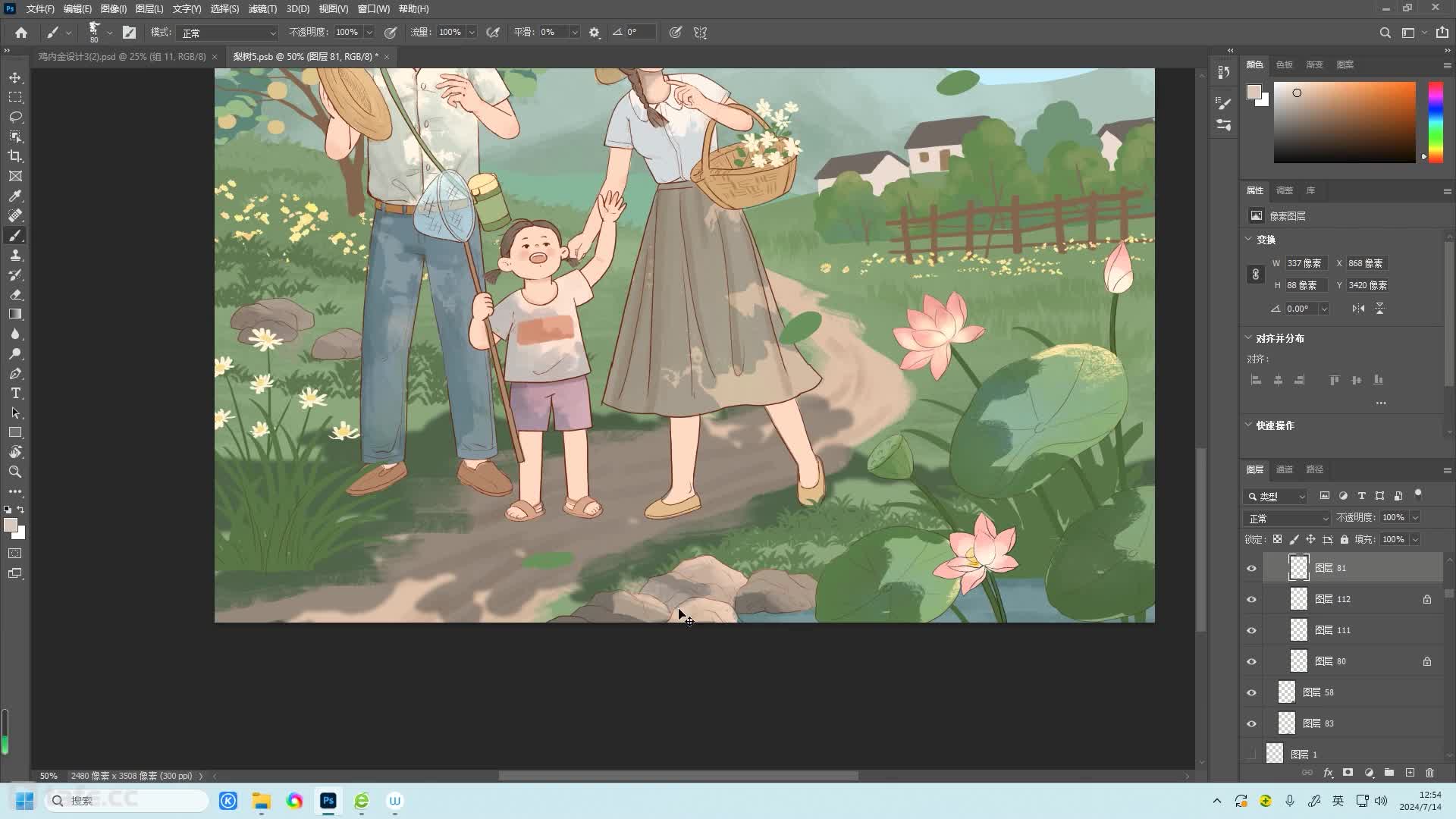The image size is (1456, 819).
Task: Select the Horizontal Type tool
Action: pos(15,393)
